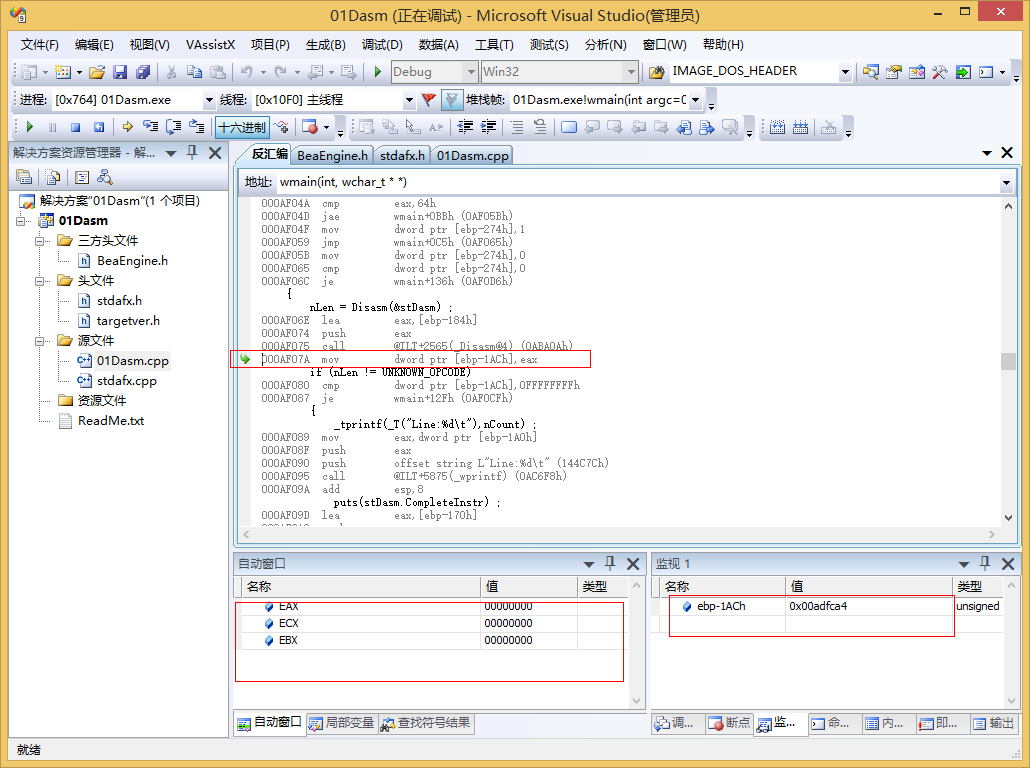This screenshot has width=1030, height=768.
Task: Toggle auto-hide pin of 自动窗口 panel
Action: pos(610,563)
